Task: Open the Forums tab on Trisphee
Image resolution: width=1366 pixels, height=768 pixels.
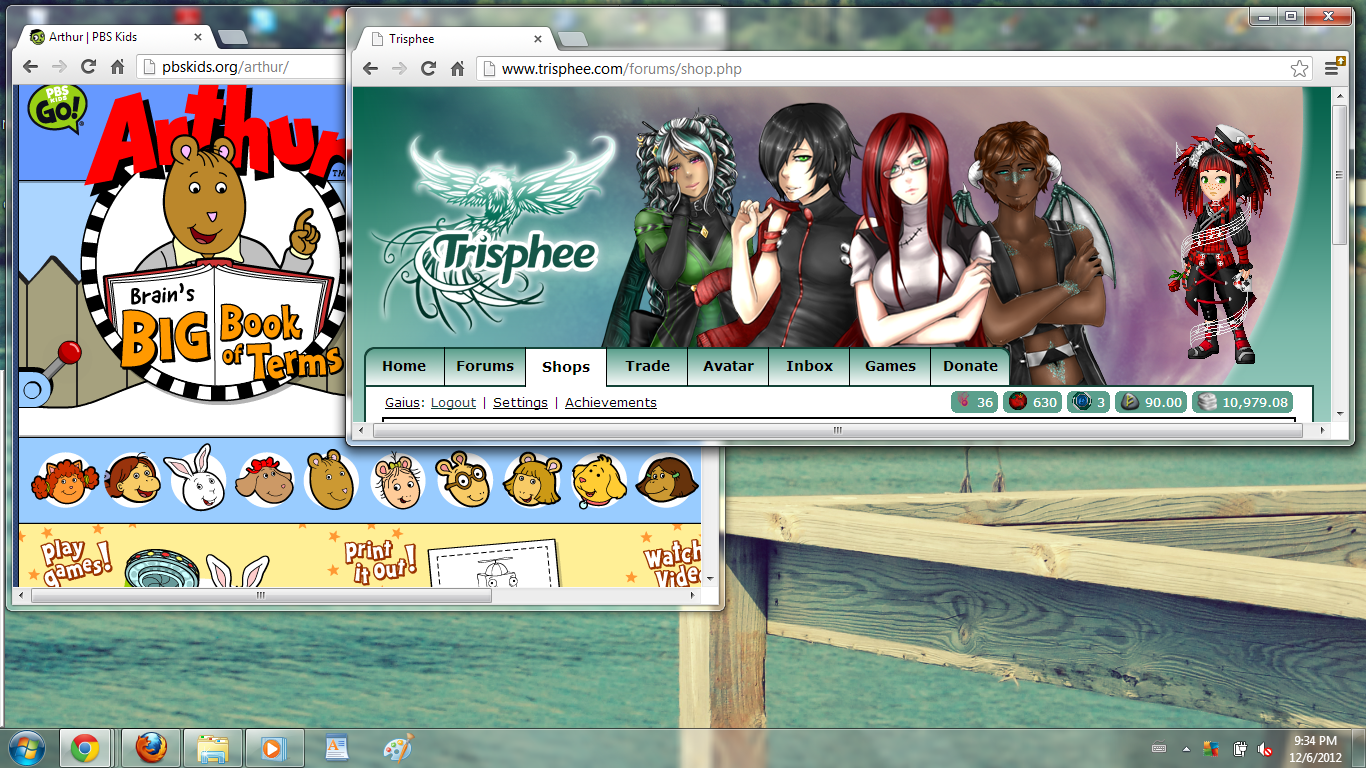Action: pyautogui.click(x=485, y=366)
